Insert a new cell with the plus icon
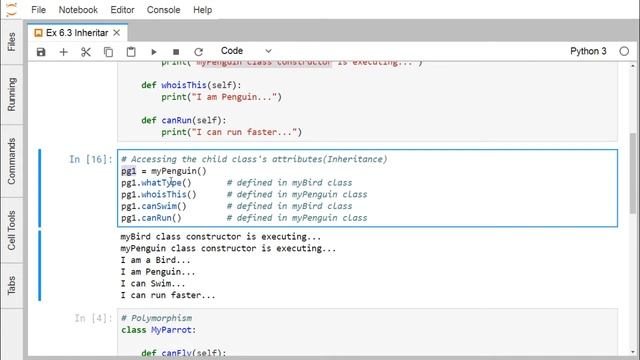This screenshot has width=640, height=360. pyautogui.click(x=63, y=52)
